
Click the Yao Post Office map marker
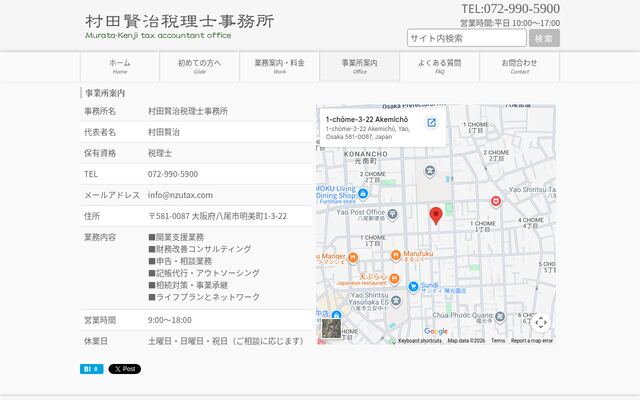click(x=392, y=214)
